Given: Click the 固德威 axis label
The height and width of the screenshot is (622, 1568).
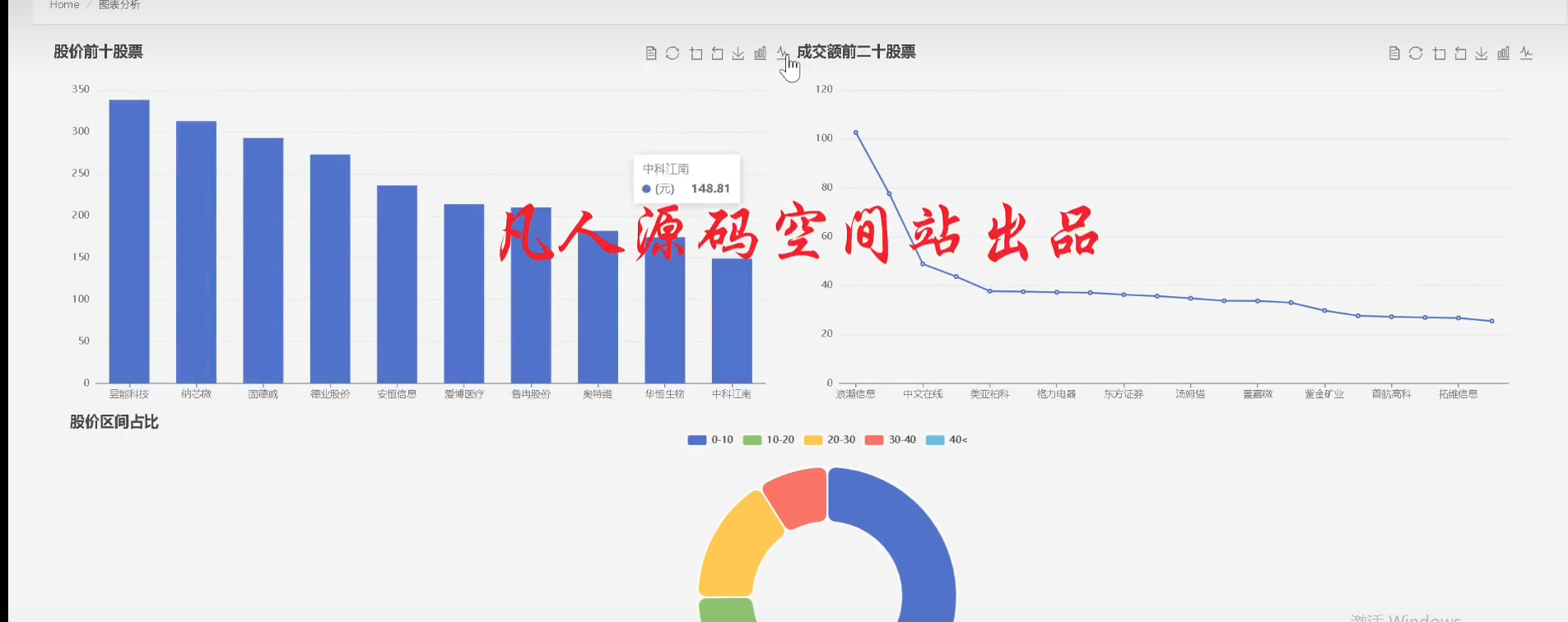Looking at the screenshot, I should [x=263, y=394].
